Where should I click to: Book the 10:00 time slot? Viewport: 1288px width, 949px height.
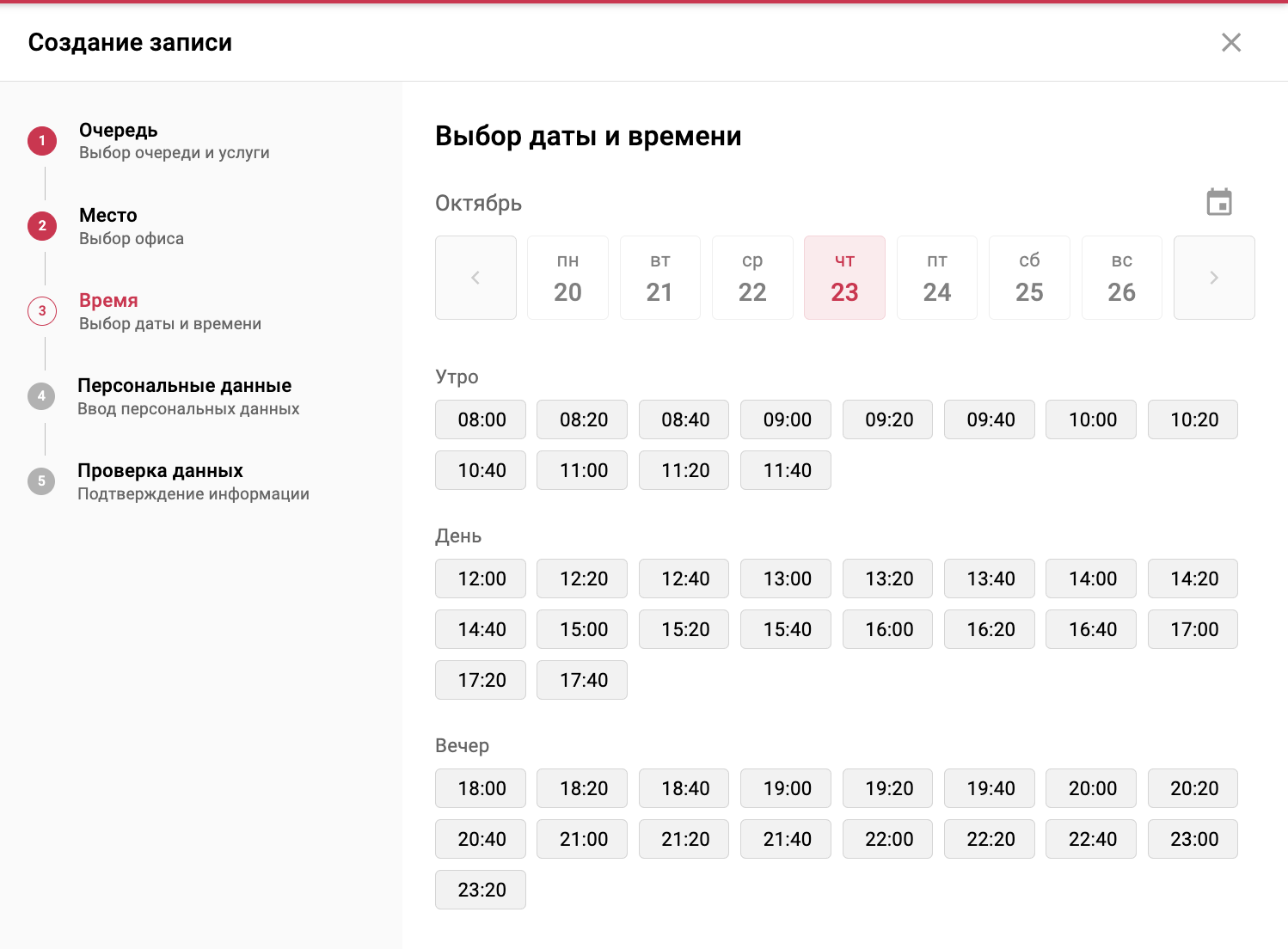click(x=1091, y=419)
